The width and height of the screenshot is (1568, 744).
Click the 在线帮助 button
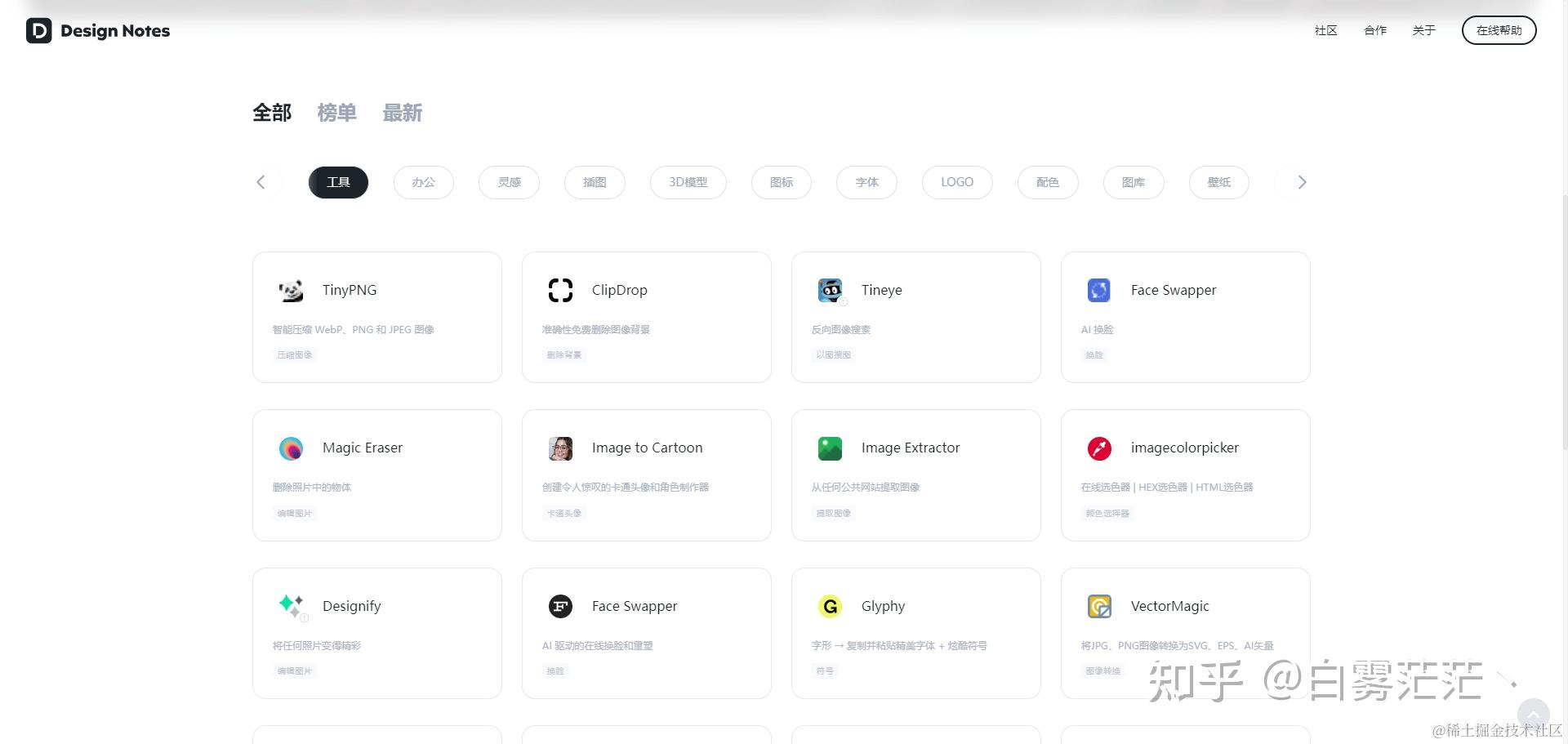1499,30
